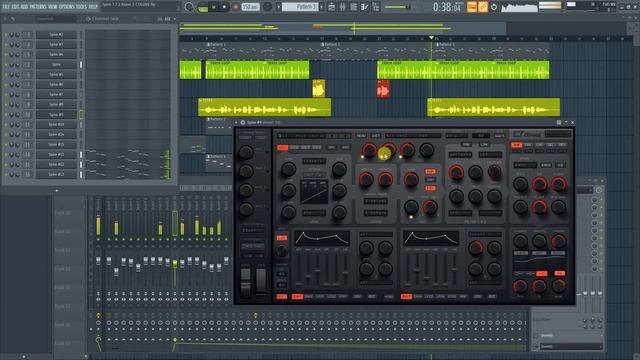Mute the Spire #2 channel via its green LED
Viewport: 640px width, 360px height.
6,35
